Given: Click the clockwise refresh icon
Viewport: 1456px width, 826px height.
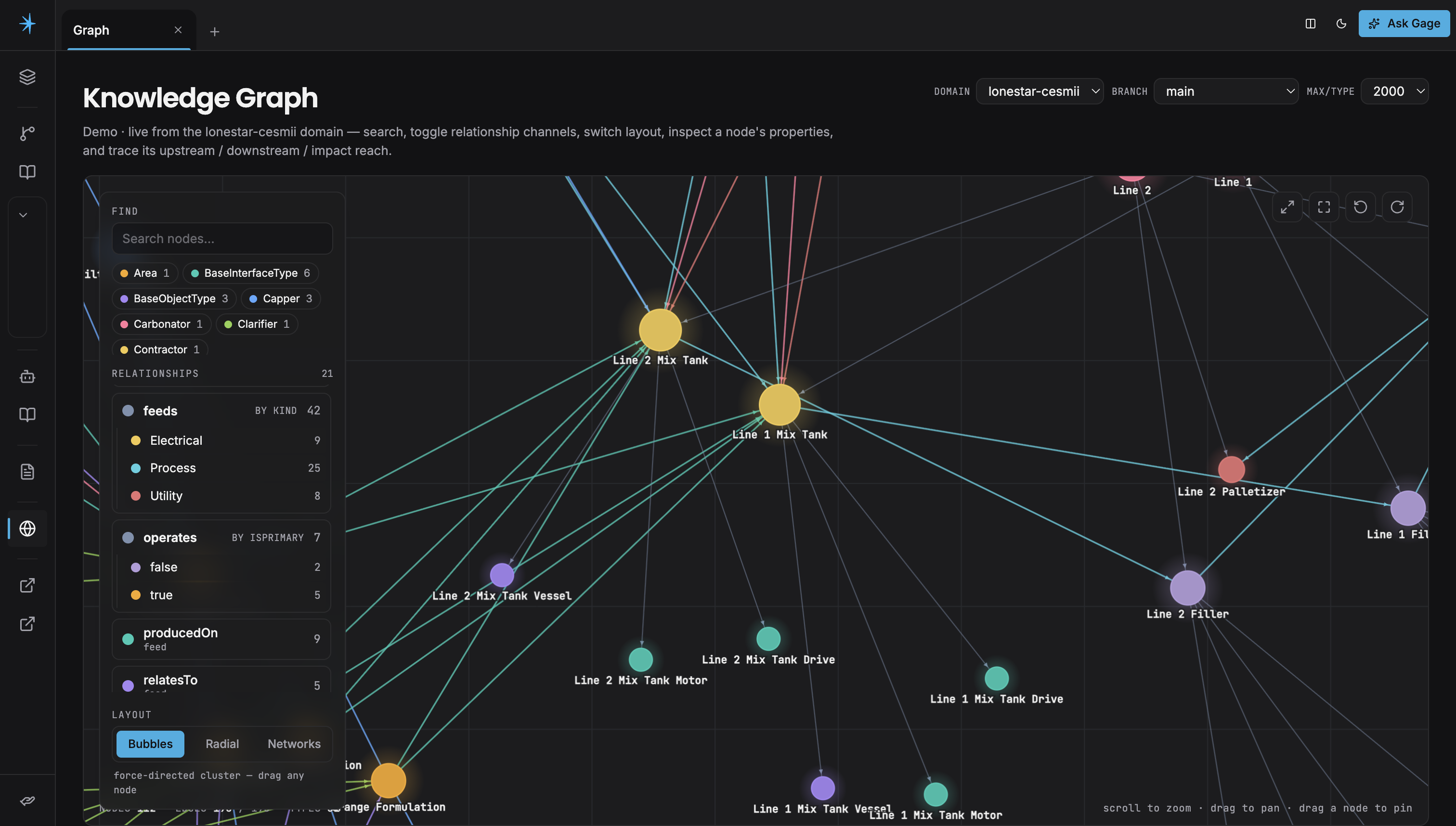Looking at the screenshot, I should click(1397, 207).
